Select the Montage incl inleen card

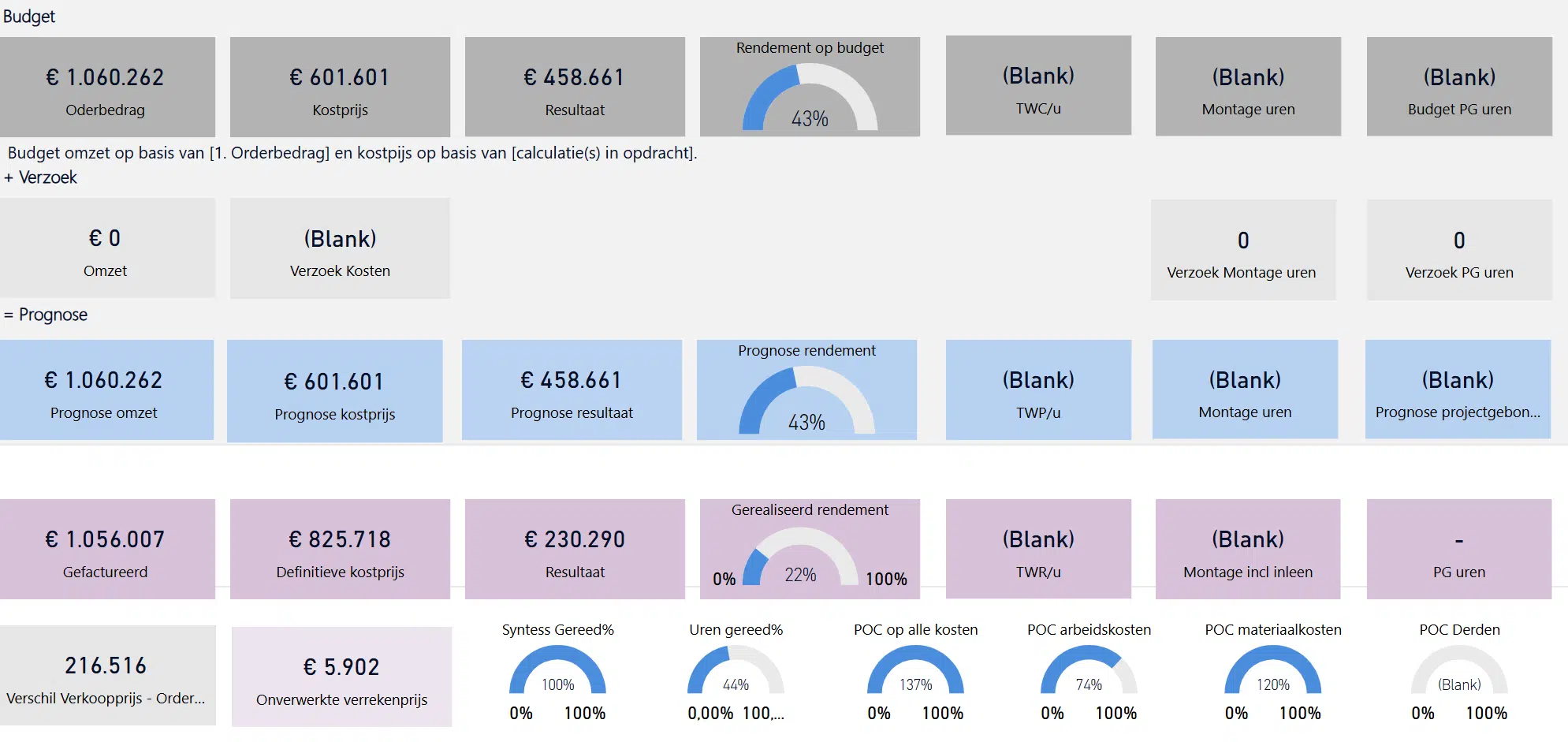click(x=1248, y=550)
